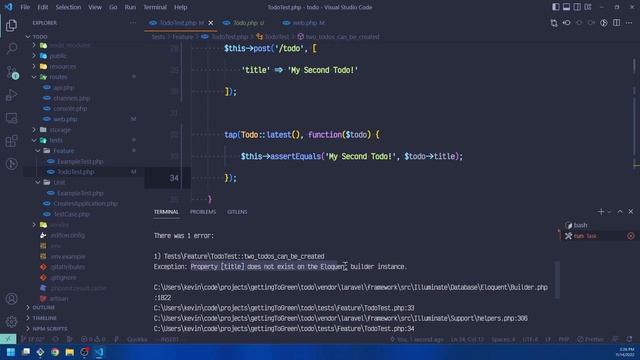
Task: Open api.php in the explorer tree
Action: [x=63, y=87]
